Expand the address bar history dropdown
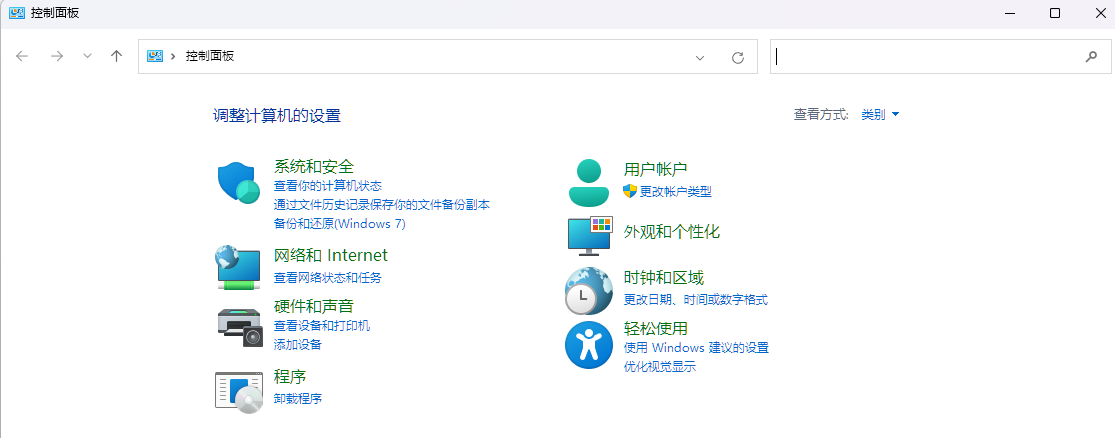This screenshot has height=438, width=1115. 700,58
